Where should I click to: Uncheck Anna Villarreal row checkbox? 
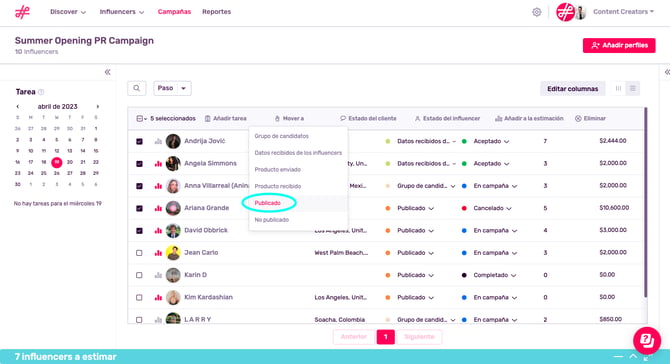(x=139, y=186)
